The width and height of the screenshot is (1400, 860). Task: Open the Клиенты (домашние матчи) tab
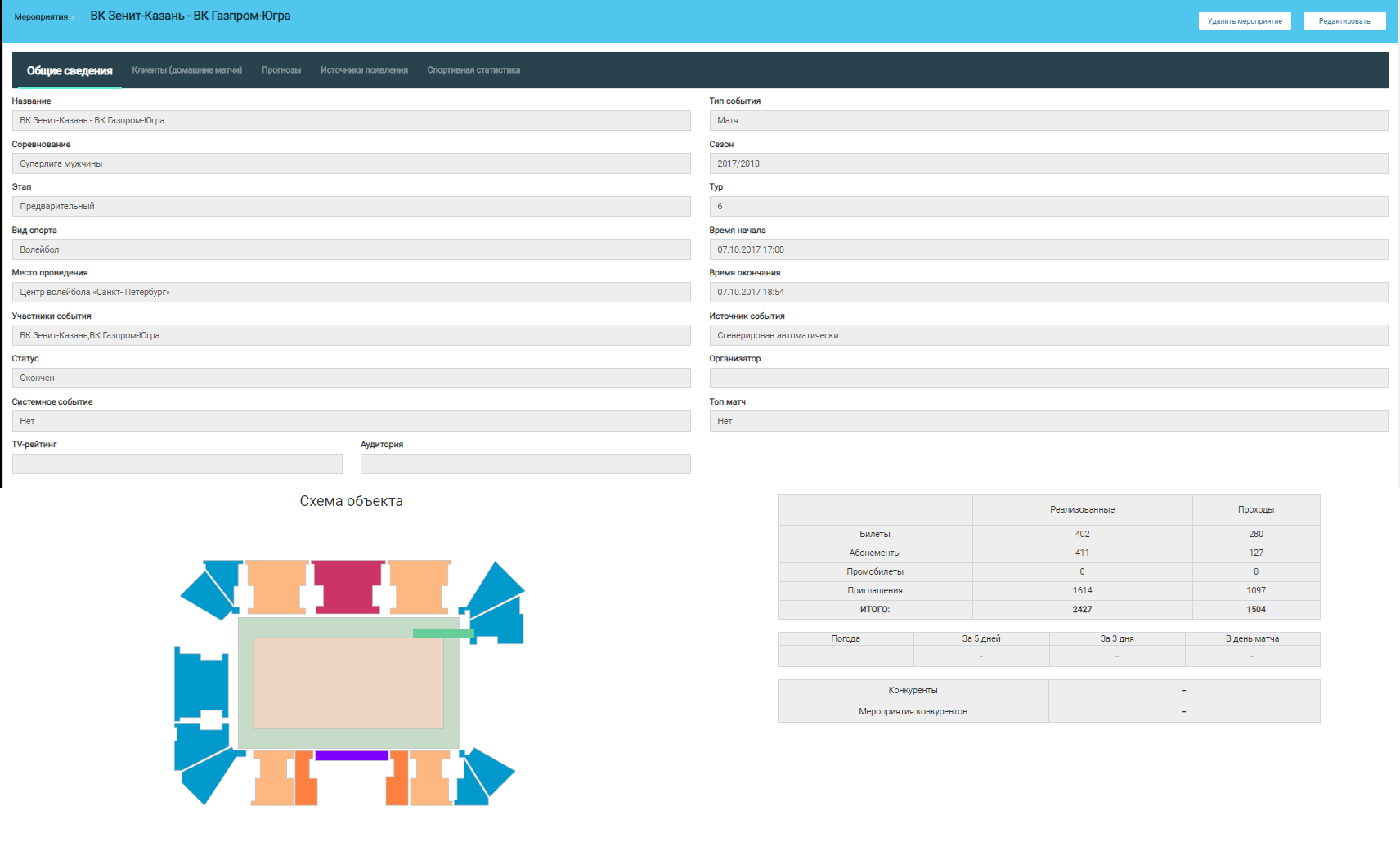(187, 70)
